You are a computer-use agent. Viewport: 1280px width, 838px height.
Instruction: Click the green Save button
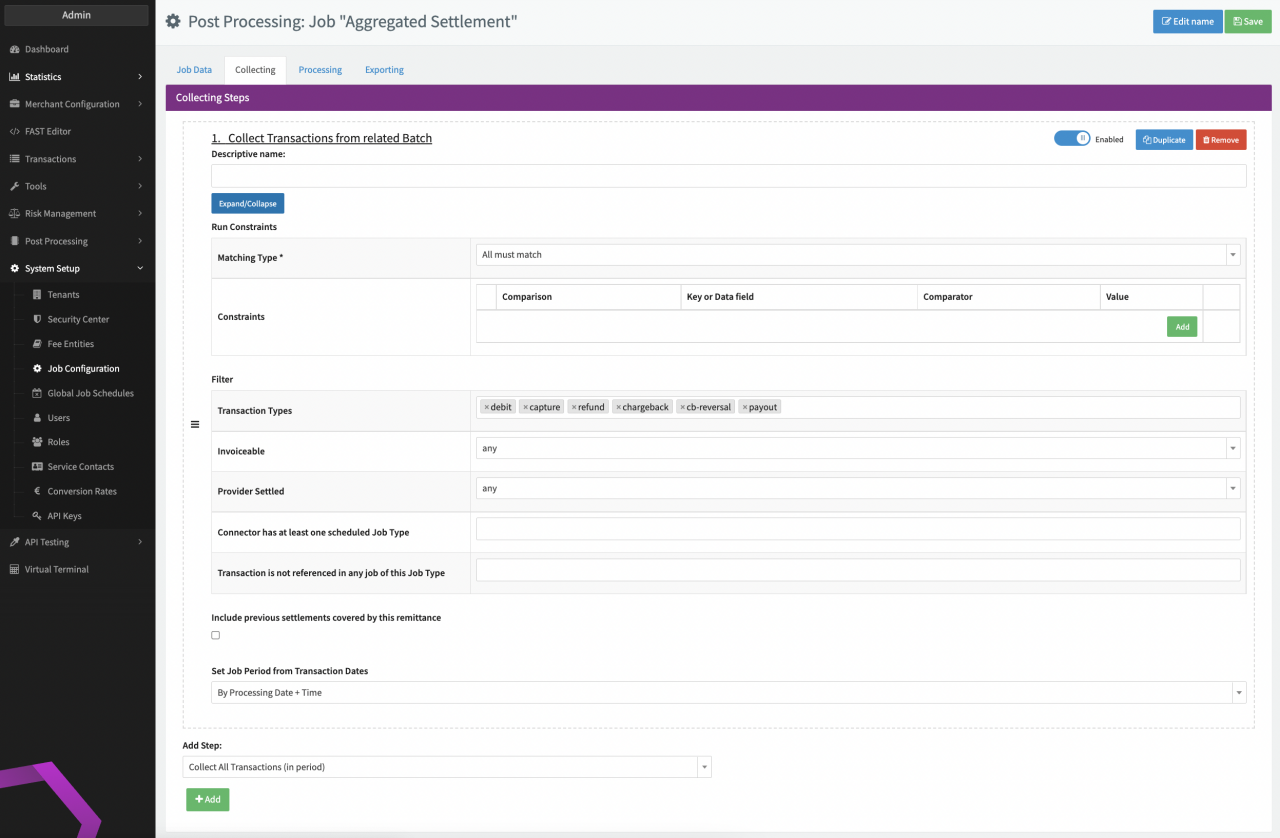tap(1247, 22)
